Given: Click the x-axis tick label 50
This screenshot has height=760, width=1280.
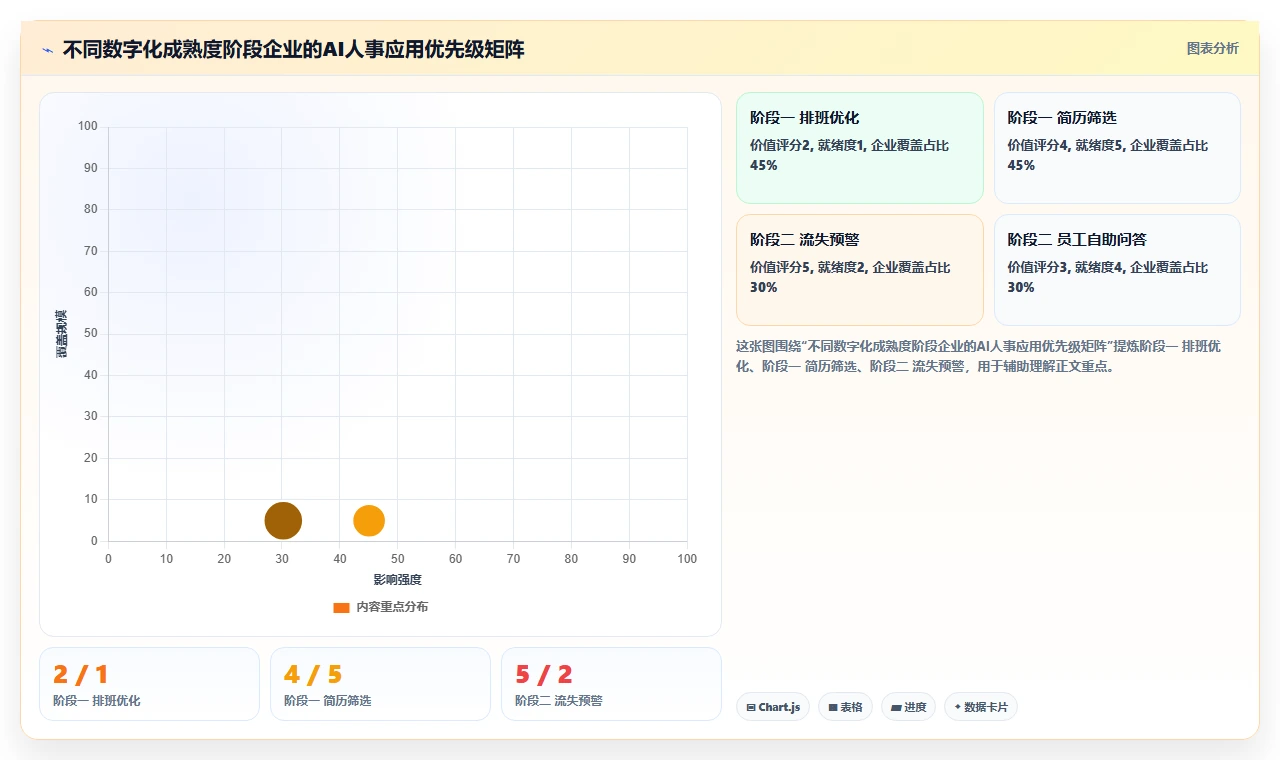Looking at the screenshot, I should (x=398, y=559).
